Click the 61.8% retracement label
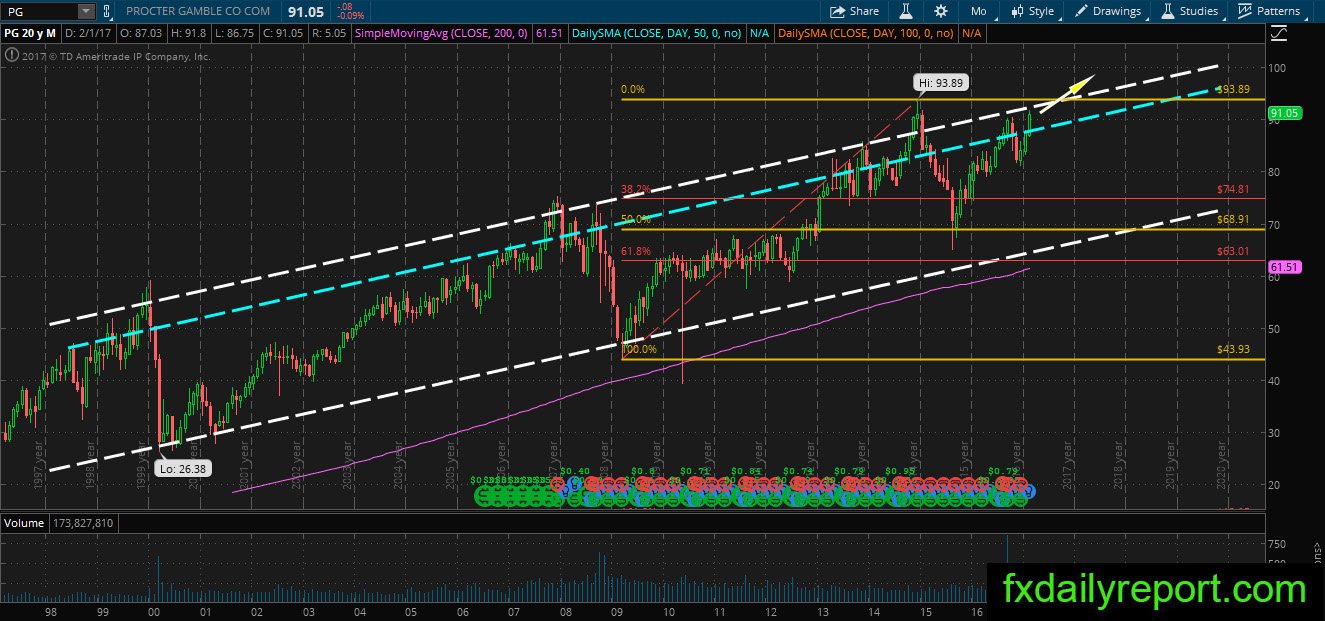The width and height of the screenshot is (1325, 621). pos(636,251)
